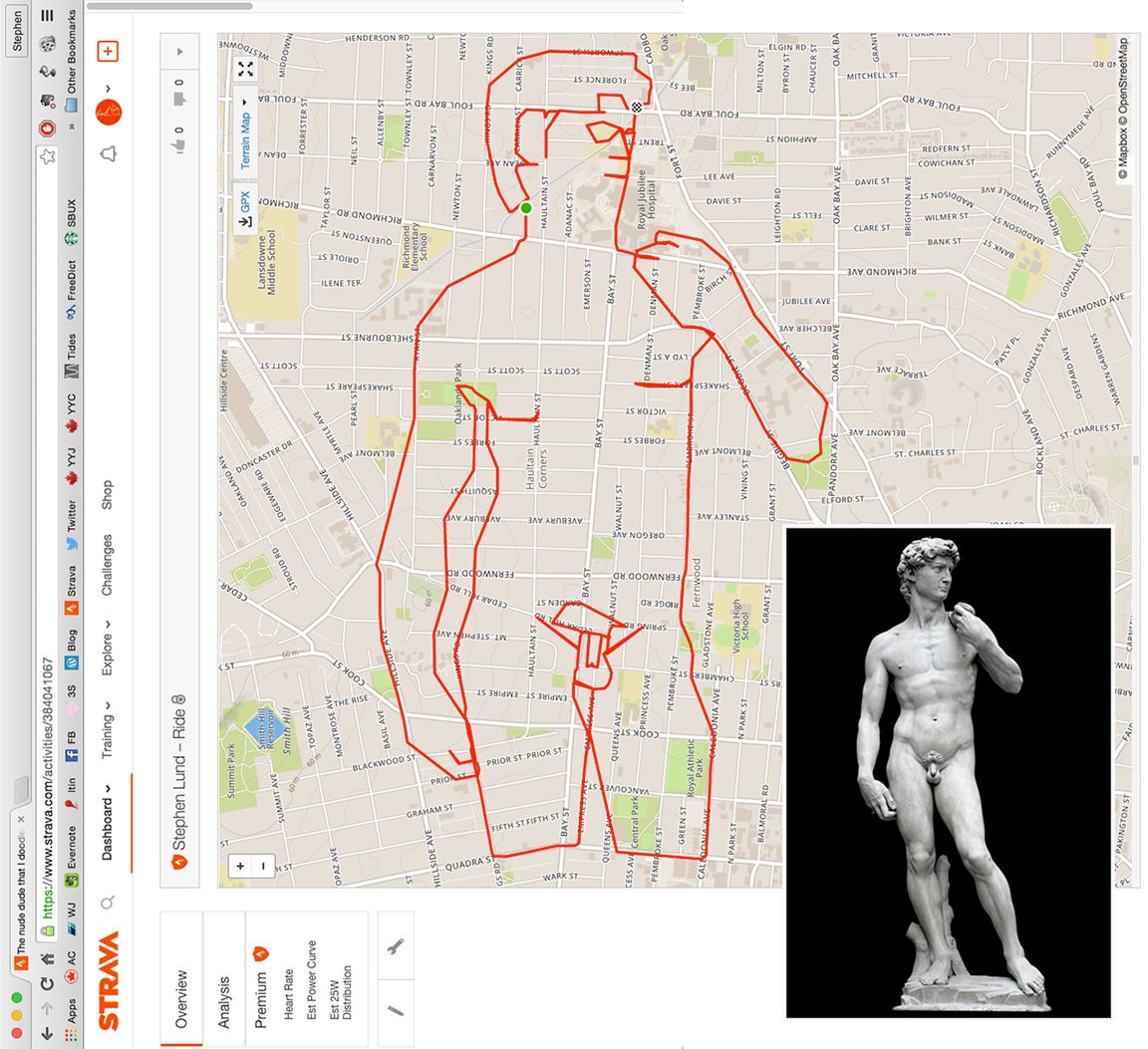Click the wrench actions icon
Screen dimensions: 1148x1049
tap(396, 945)
